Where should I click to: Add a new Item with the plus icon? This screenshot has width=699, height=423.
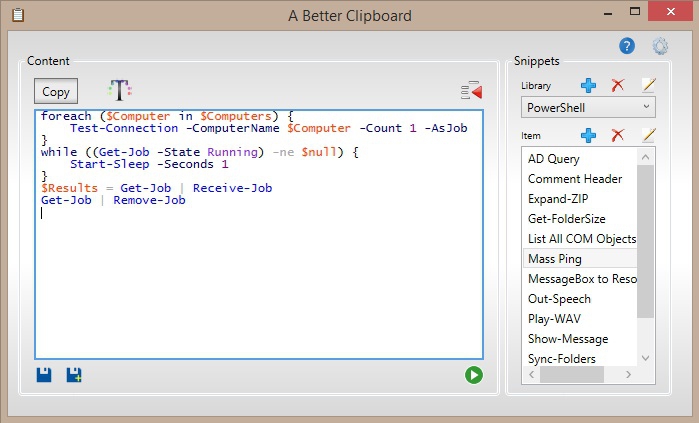[588, 135]
